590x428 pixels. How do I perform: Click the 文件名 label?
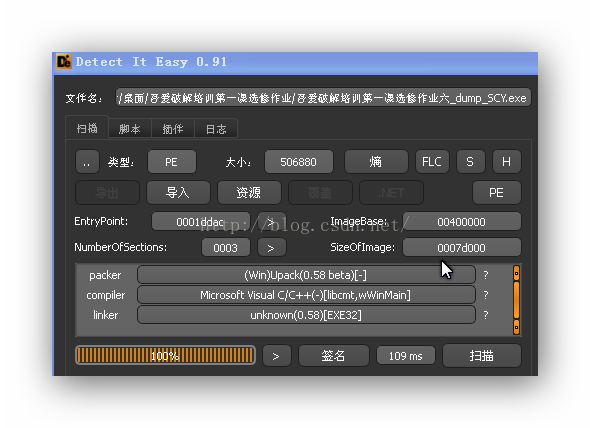(x=84, y=98)
